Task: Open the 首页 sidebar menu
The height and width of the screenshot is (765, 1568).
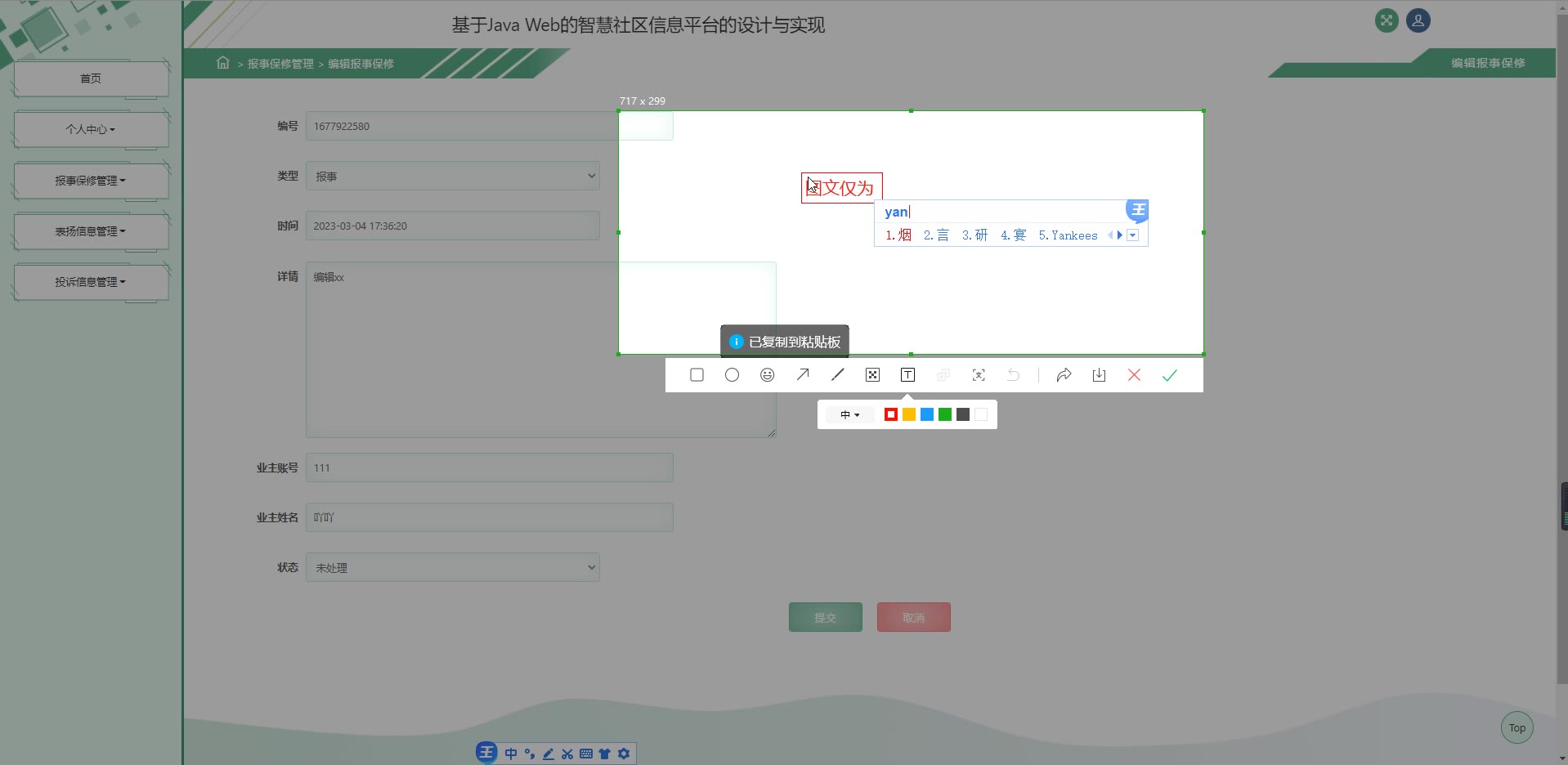Action: 91,78
